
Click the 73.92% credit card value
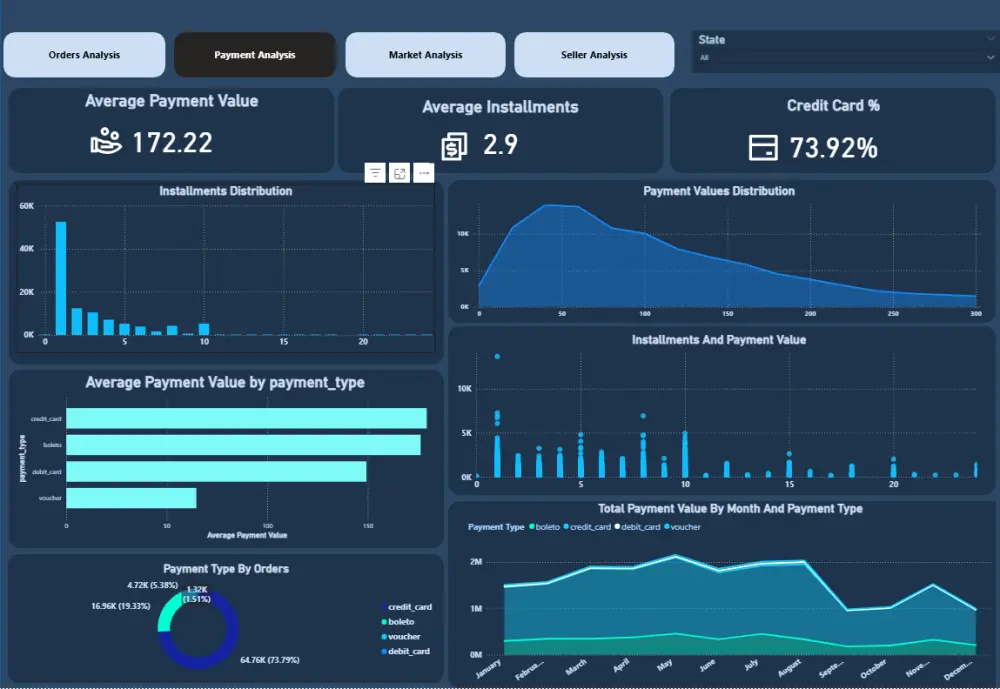tap(834, 148)
